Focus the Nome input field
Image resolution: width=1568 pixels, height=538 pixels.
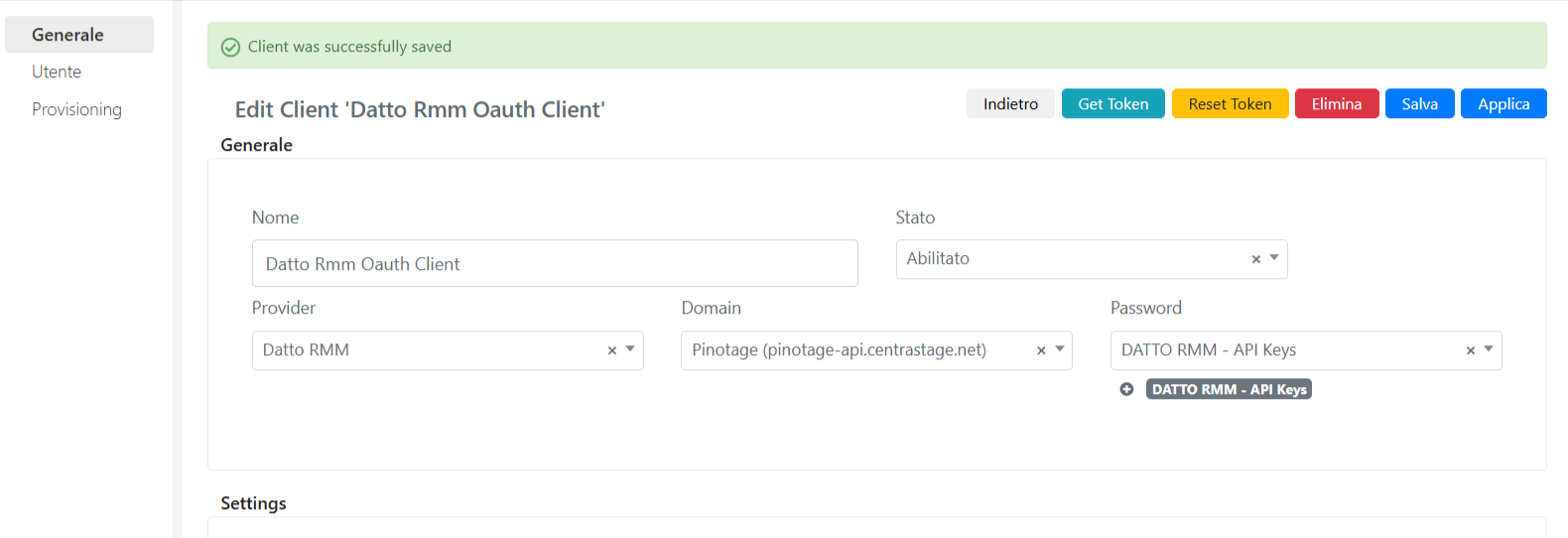point(555,263)
